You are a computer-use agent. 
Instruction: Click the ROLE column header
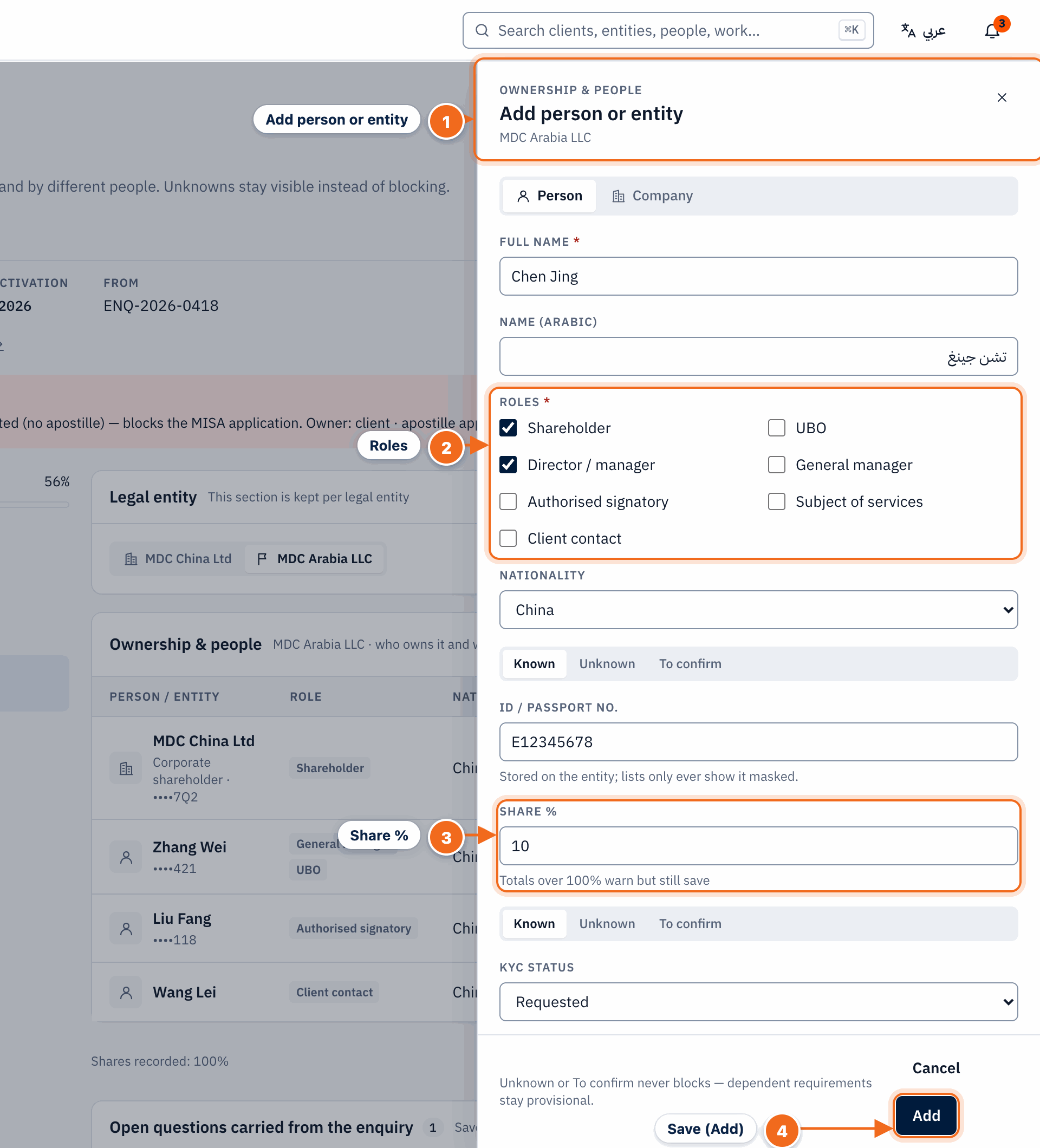tap(305, 696)
